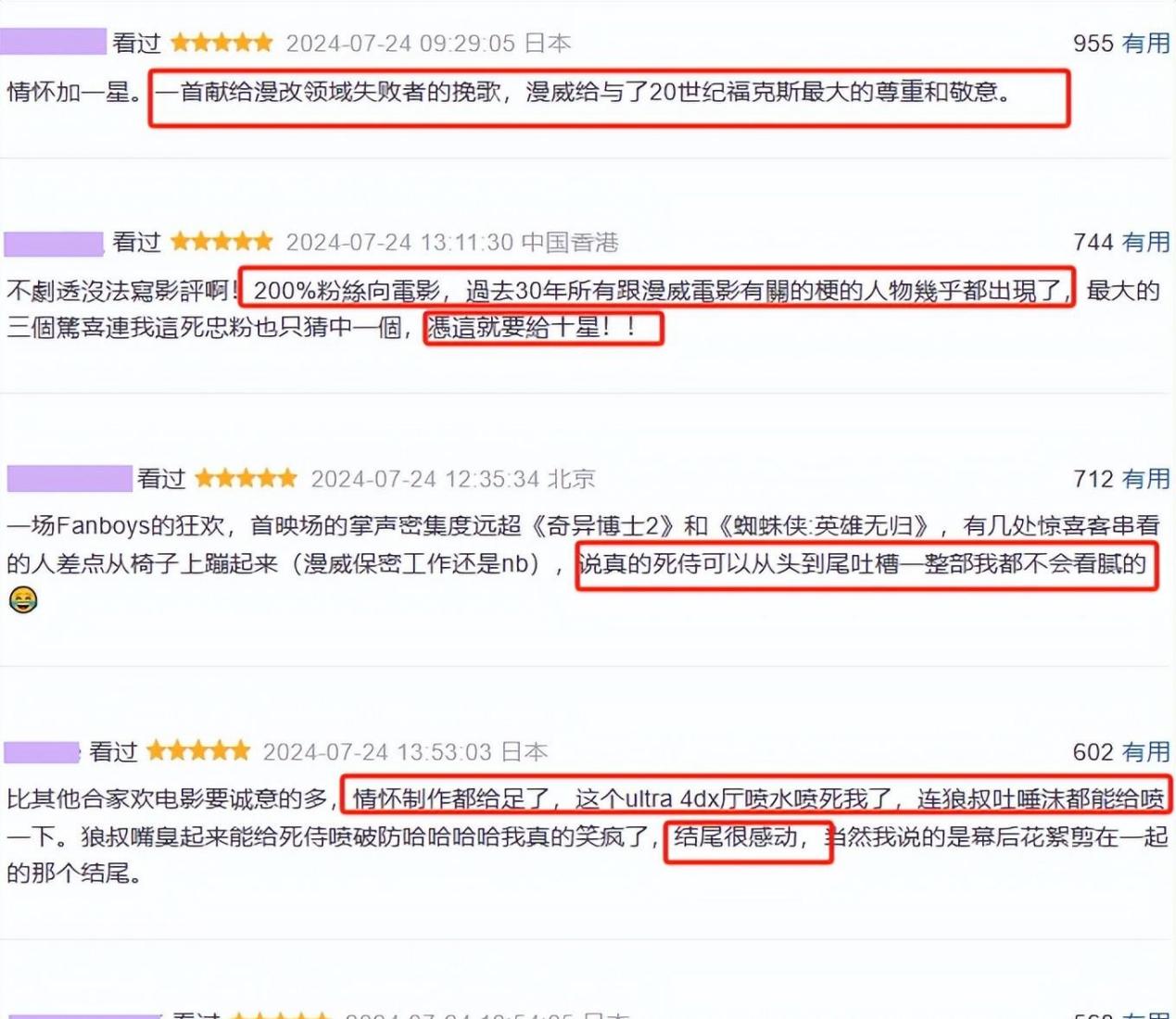Viewport: 1176px width, 1019px height.
Task: Open the Beijing reviewer's blurred username
Action: click(x=70, y=479)
